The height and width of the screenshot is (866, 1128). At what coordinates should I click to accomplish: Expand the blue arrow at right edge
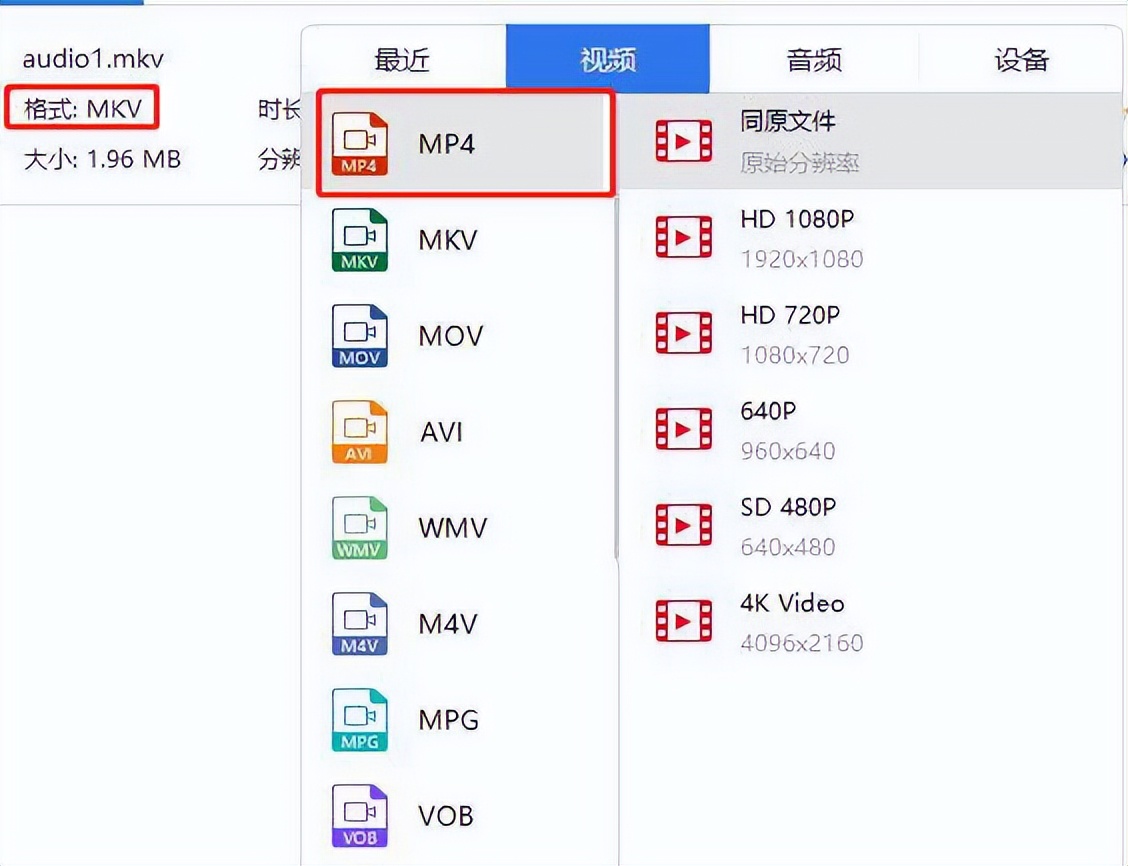coord(1122,158)
